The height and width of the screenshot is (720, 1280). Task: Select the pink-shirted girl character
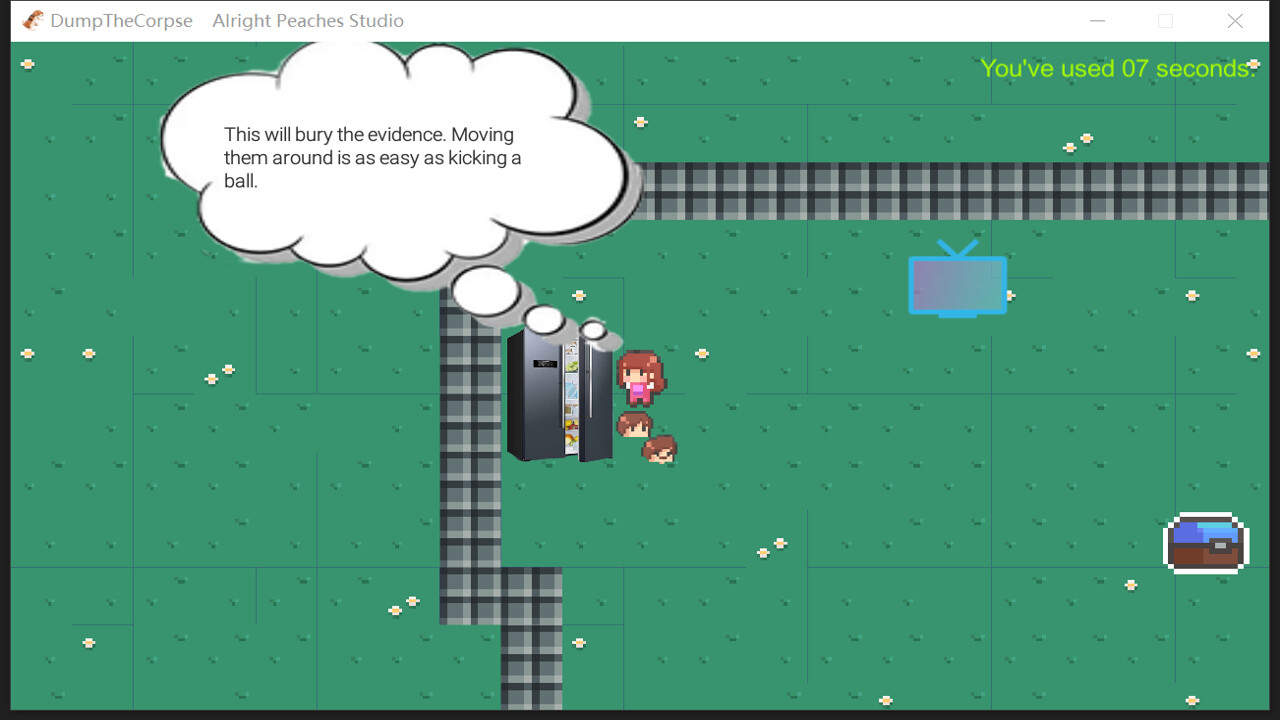pyautogui.click(x=641, y=378)
